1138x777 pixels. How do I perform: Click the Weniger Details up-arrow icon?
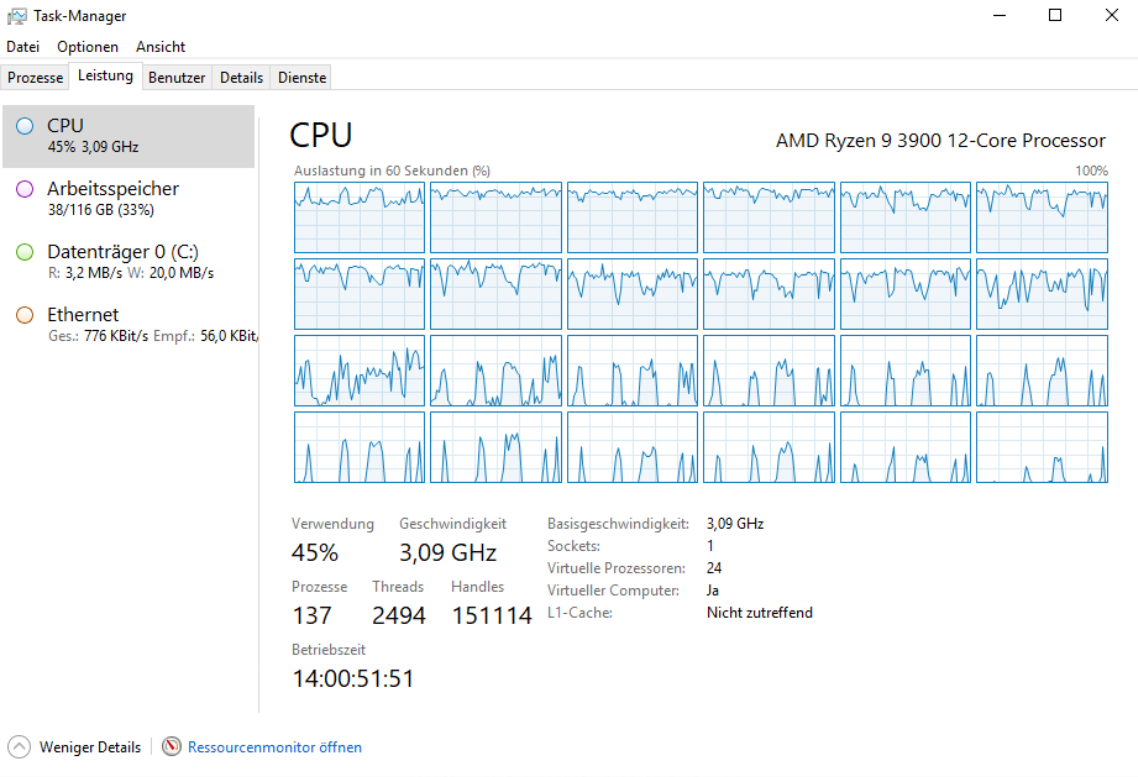19,747
